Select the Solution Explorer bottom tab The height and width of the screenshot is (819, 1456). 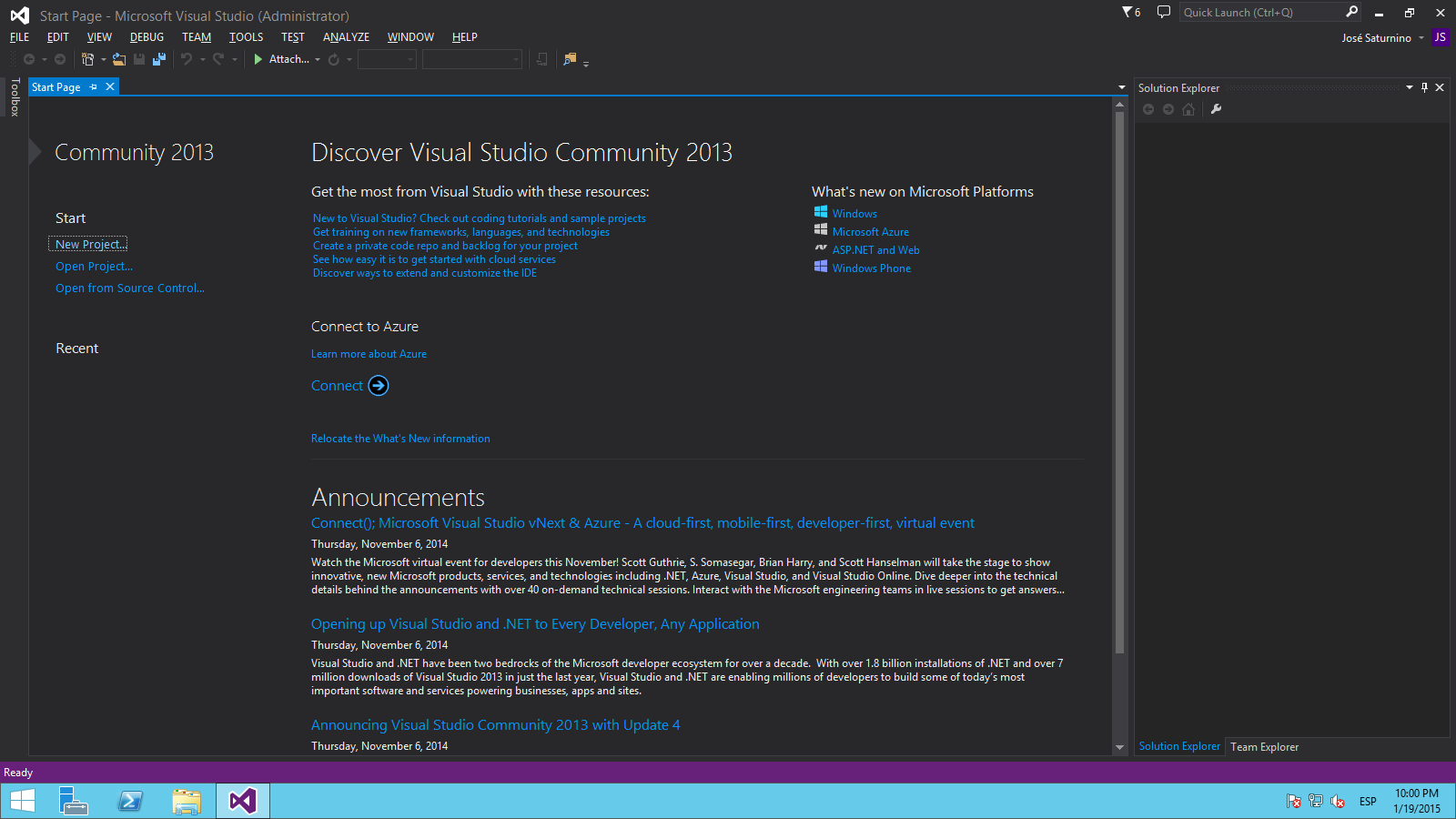click(x=1179, y=746)
